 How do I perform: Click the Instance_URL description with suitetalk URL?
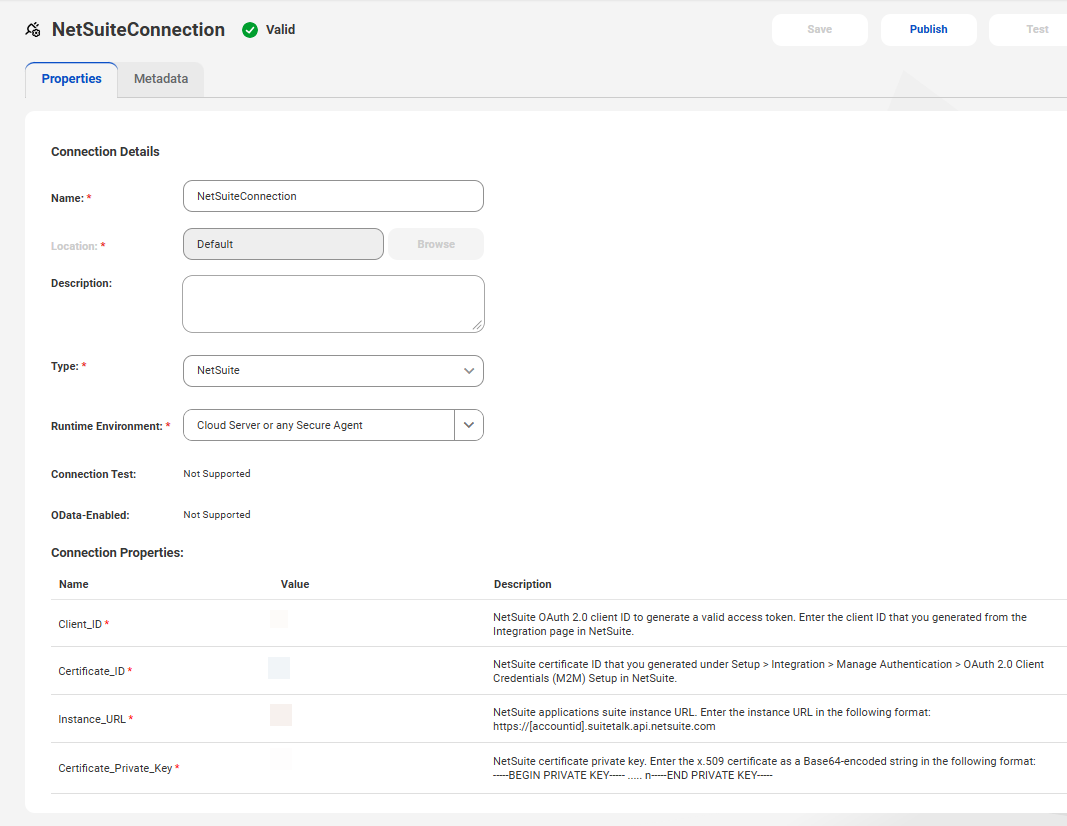click(711, 719)
